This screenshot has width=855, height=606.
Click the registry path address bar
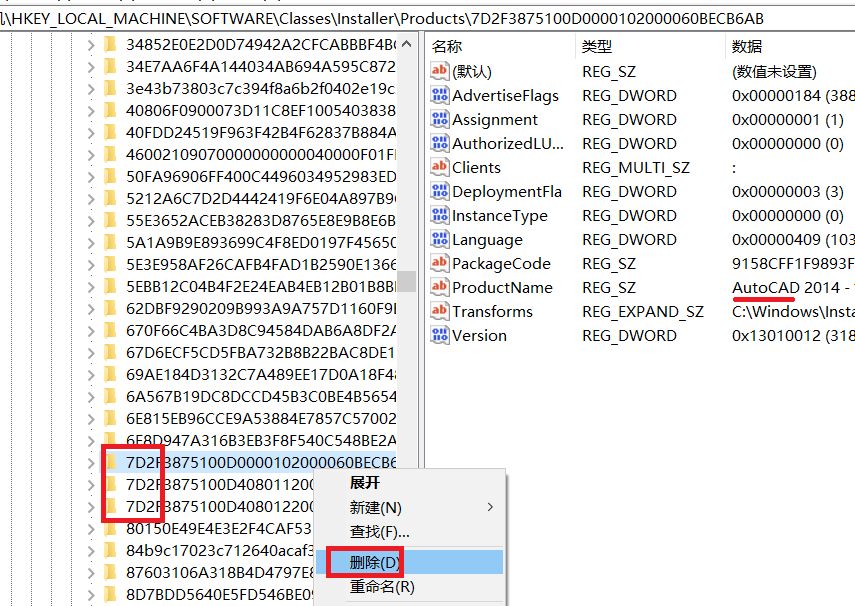point(400,19)
